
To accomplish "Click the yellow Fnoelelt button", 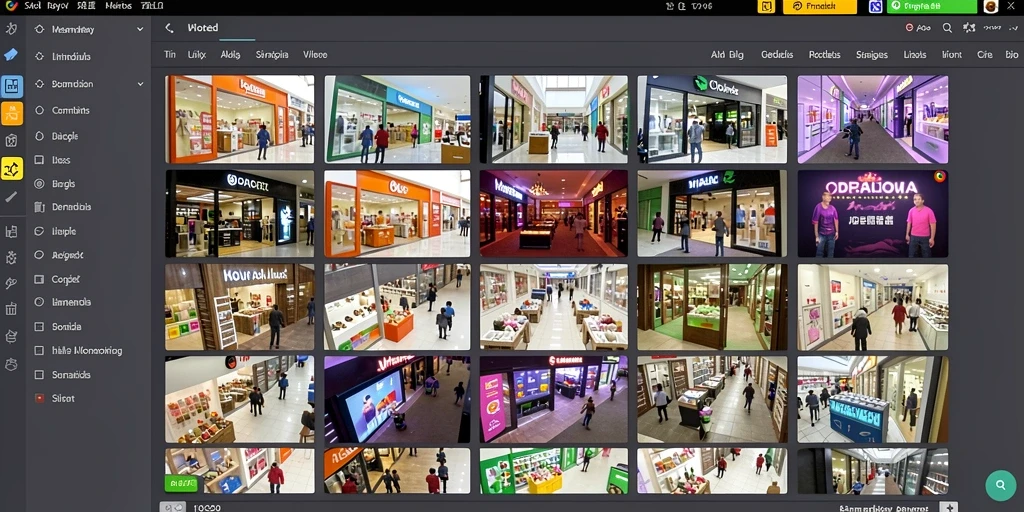I will coord(820,7).
